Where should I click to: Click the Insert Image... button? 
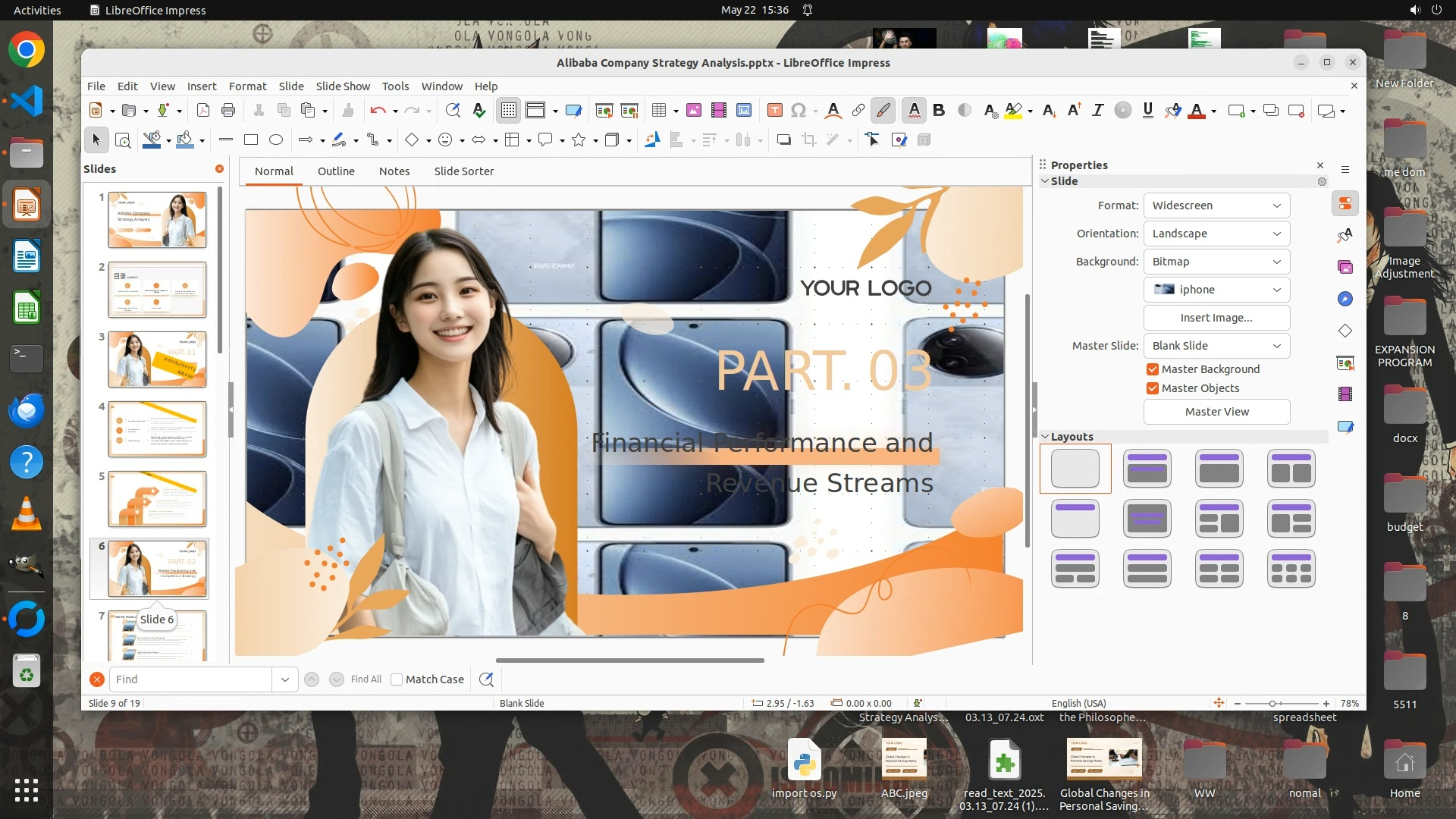1216,318
